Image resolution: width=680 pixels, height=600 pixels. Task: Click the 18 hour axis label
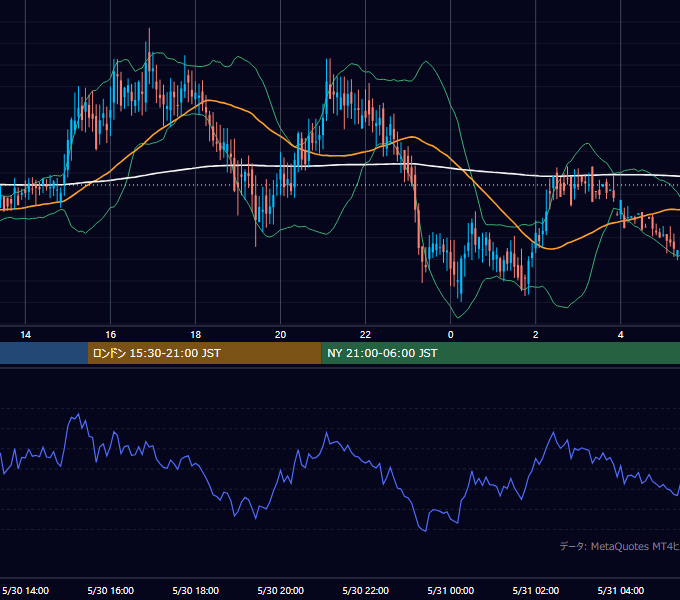[196, 335]
